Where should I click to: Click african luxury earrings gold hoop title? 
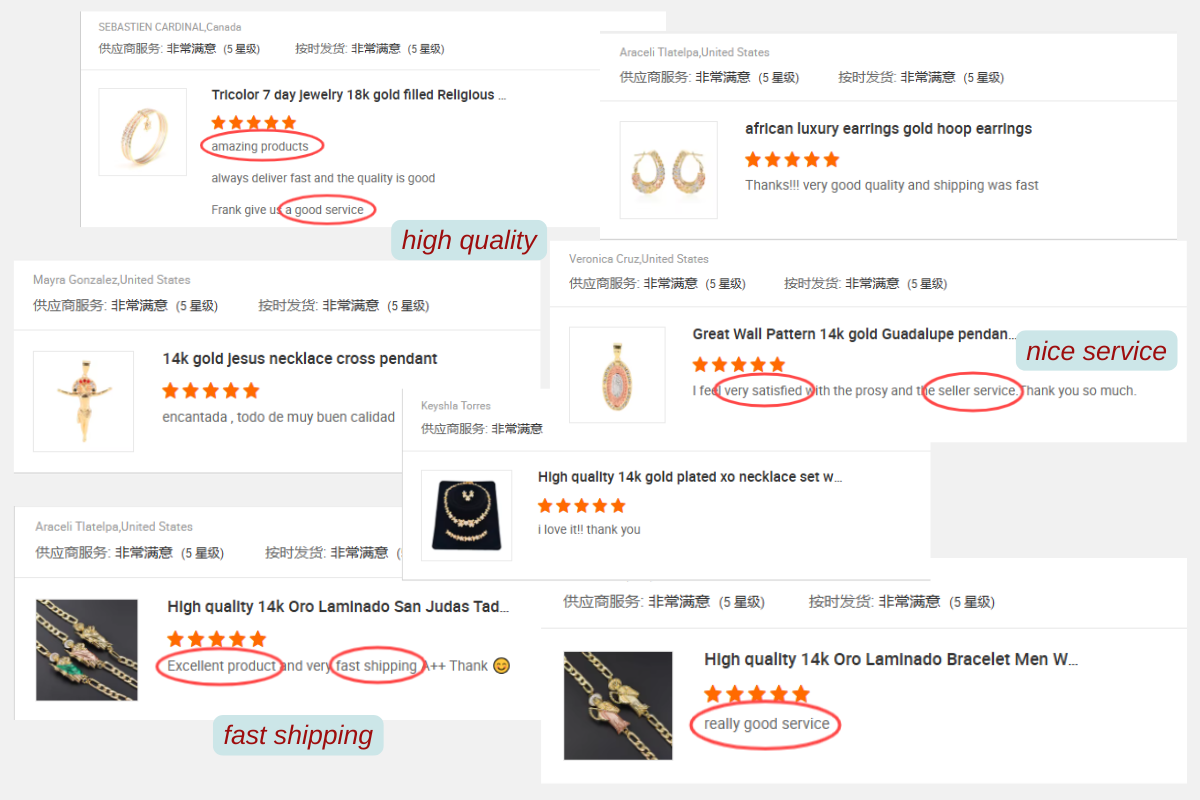[888, 129]
